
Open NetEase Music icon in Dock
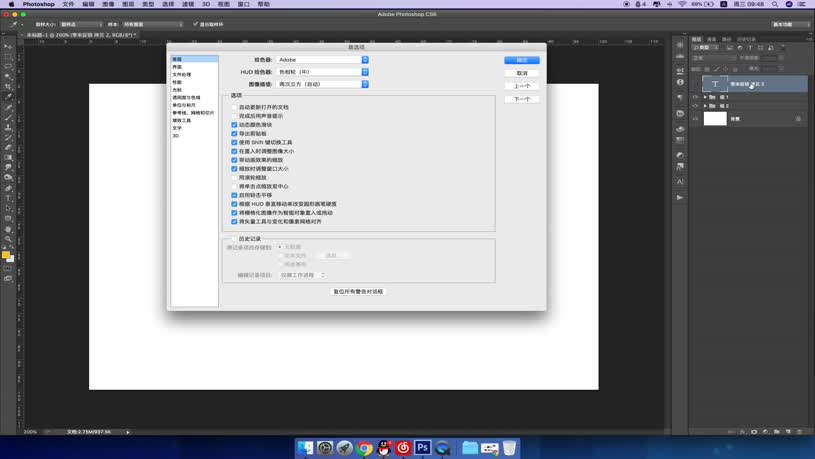coord(403,448)
